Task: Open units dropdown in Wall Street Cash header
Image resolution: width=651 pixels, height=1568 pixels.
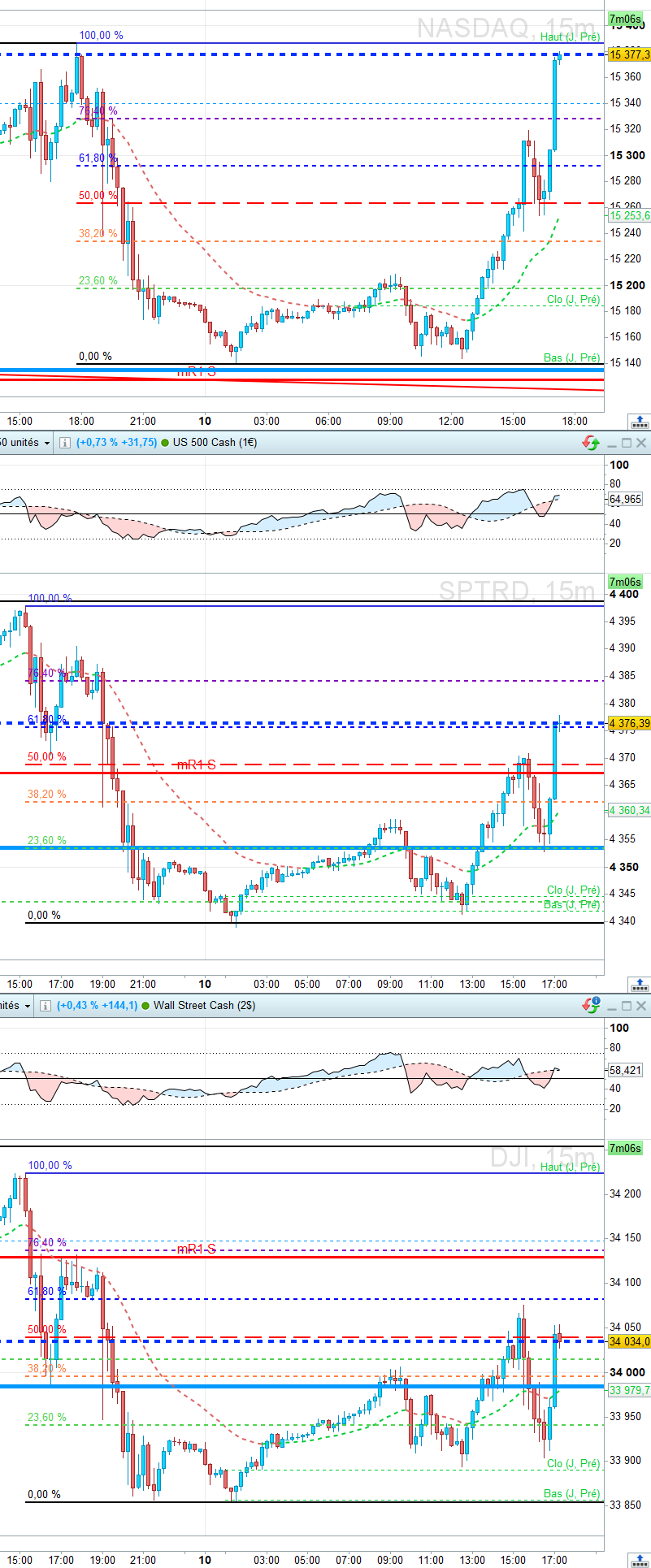Action: click(15, 1006)
